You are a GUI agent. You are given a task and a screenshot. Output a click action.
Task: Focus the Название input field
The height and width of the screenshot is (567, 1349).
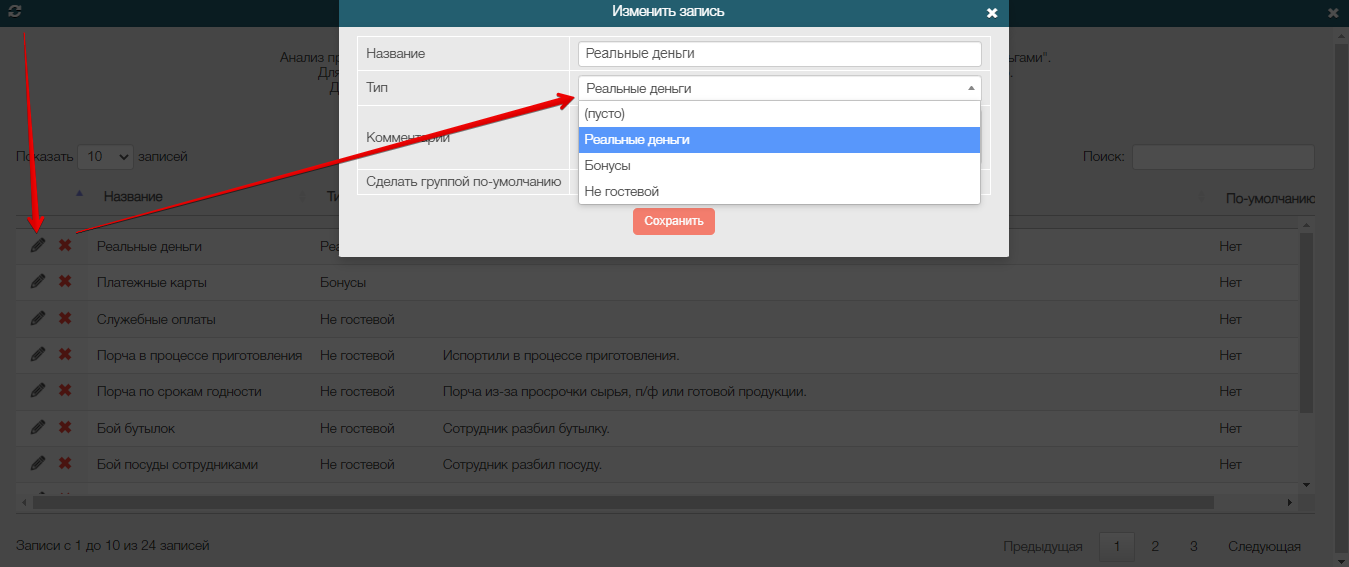coord(780,53)
